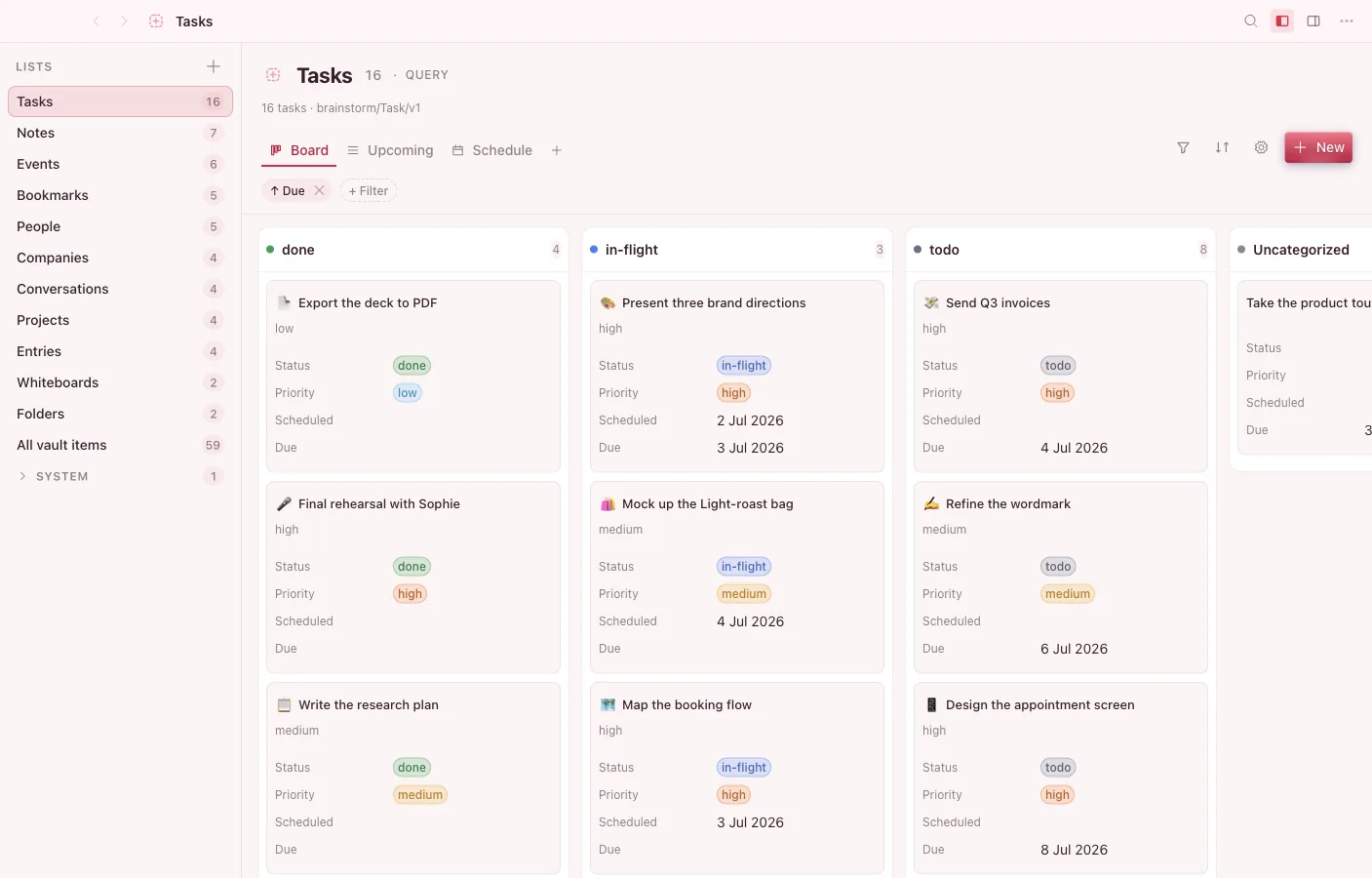Click the due date '4 Jul 2026' on Send Q3 invoices

click(x=1074, y=448)
